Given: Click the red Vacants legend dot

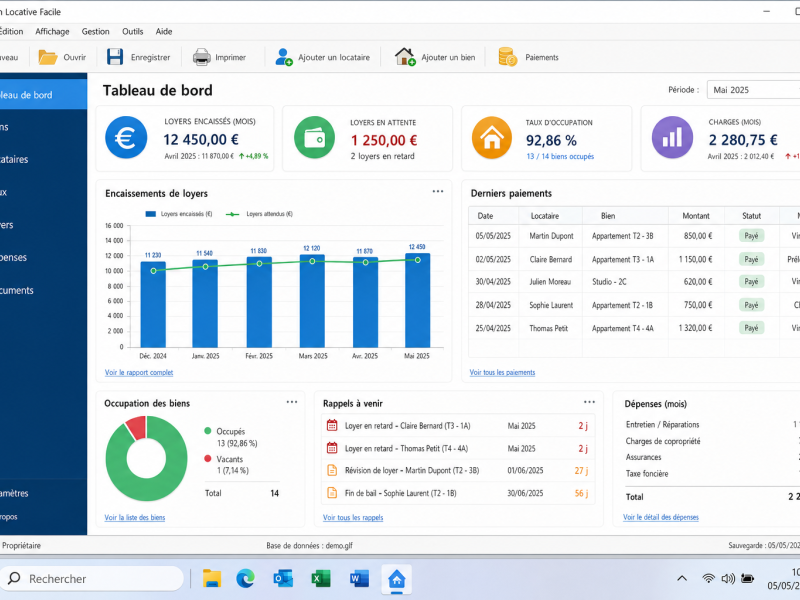Looking at the screenshot, I should pos(208,458).
